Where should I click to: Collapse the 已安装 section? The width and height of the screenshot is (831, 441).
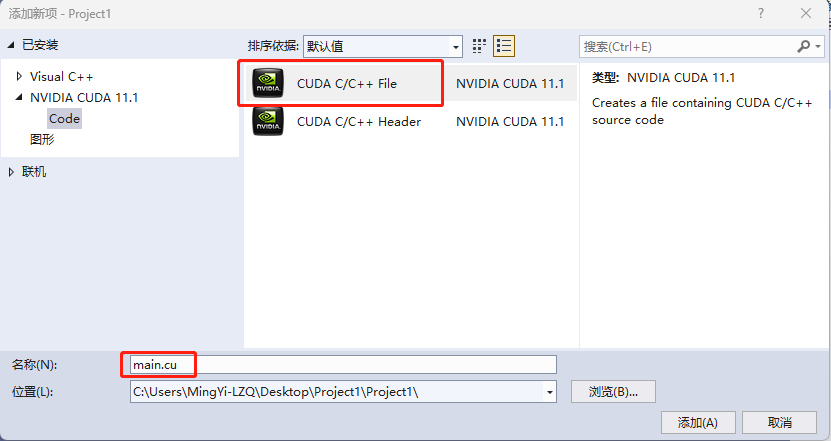coord(11,45)
